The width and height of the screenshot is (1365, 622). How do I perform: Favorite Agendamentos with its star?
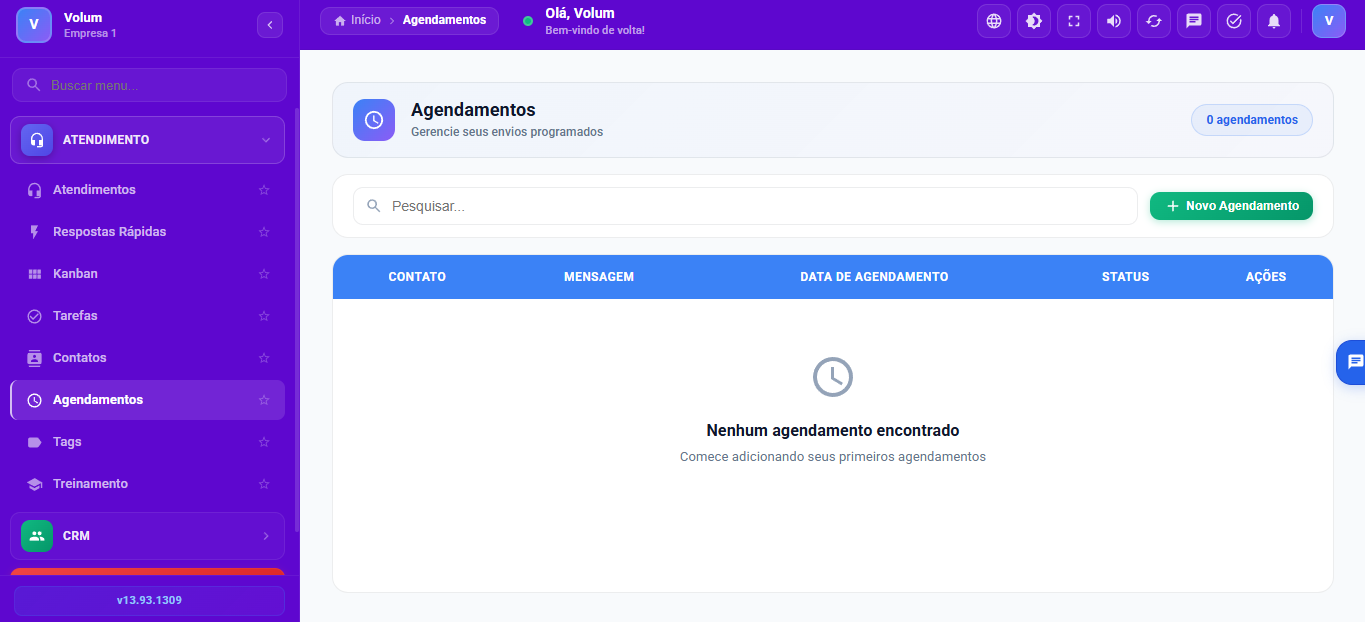[x=264, y=400]
